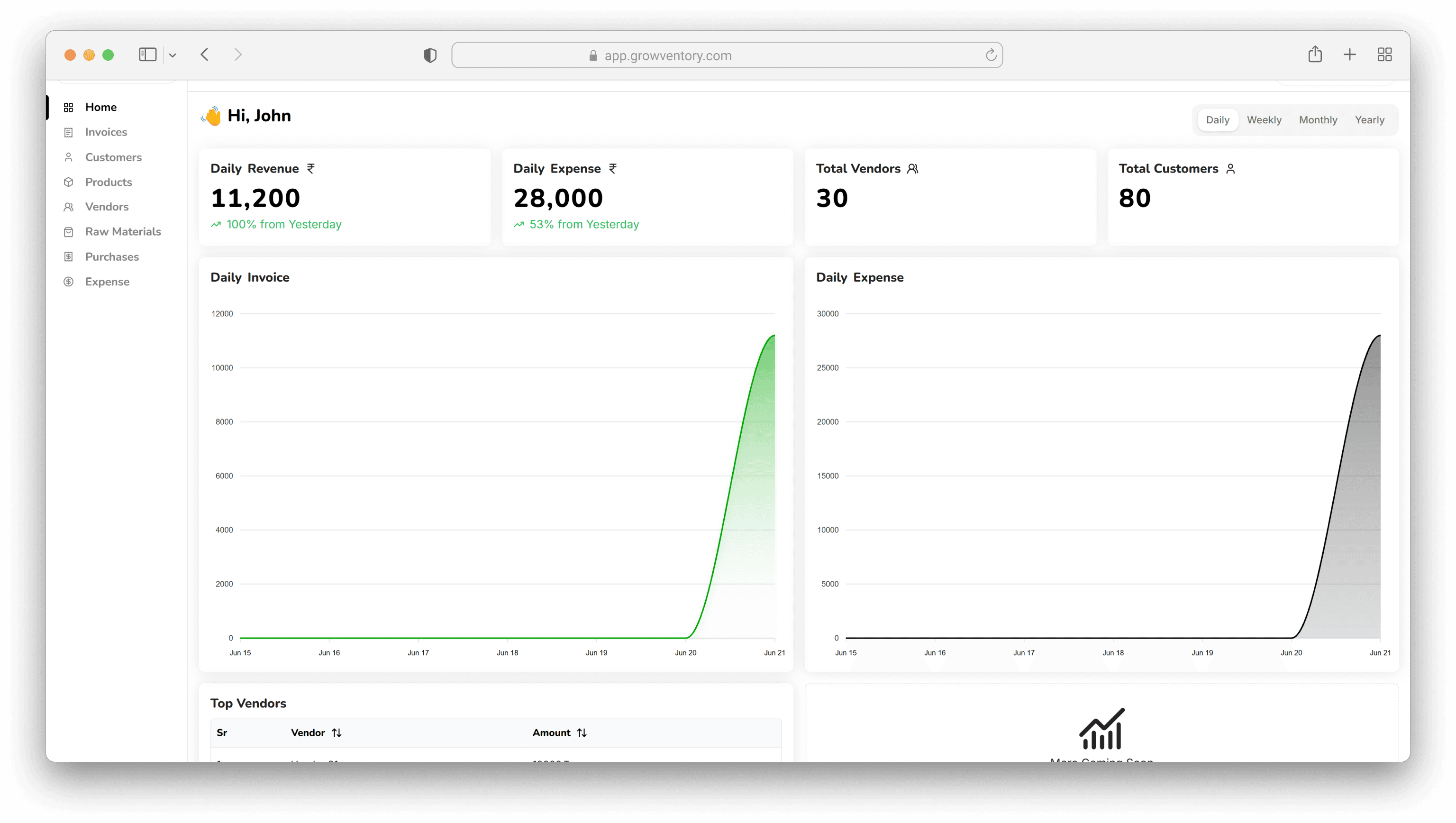
Task: Expand the sidebar dropdown chevron in Safari
Action: (x=173, y=55)
